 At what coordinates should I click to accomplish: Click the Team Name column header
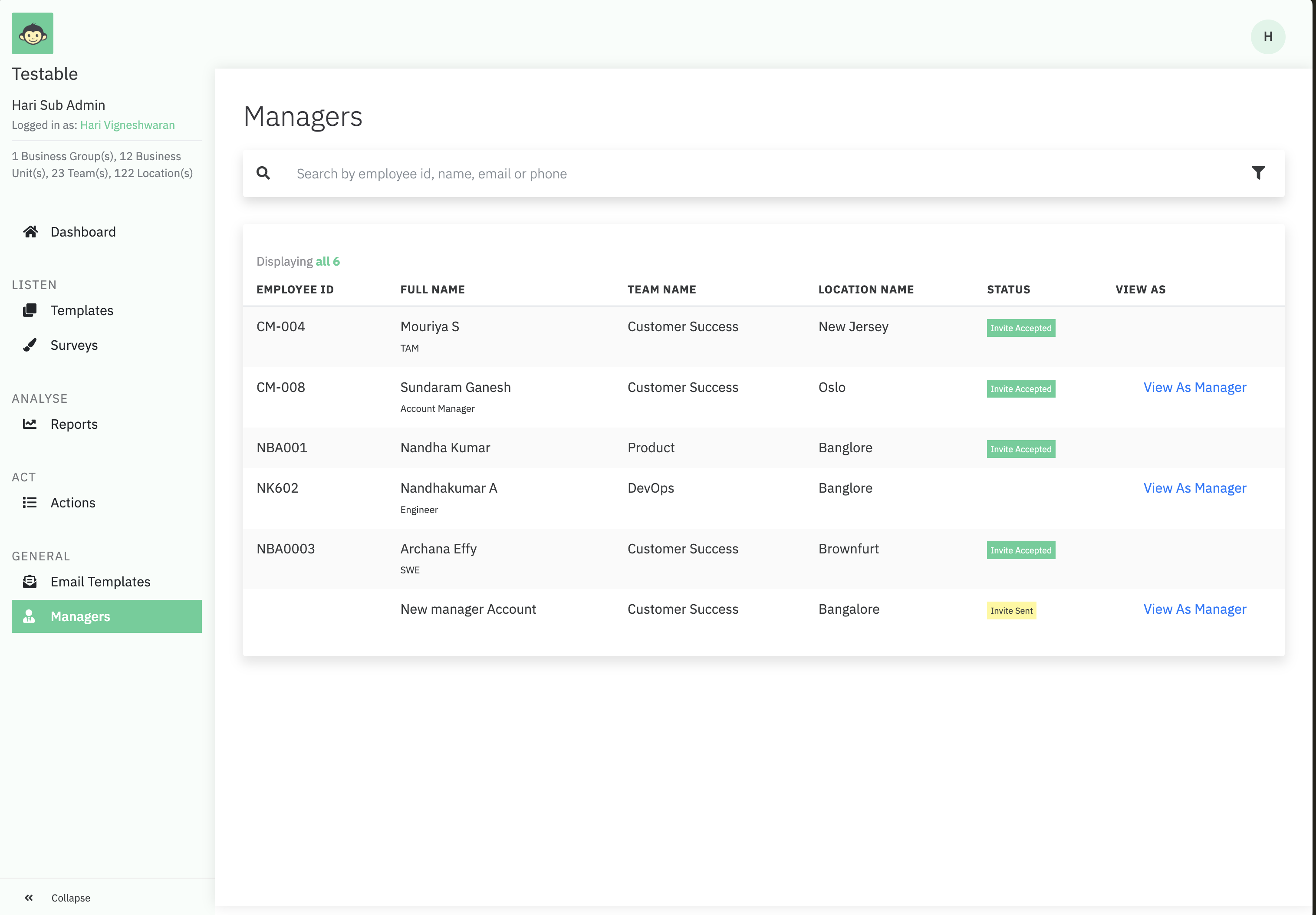pos(661,290)
